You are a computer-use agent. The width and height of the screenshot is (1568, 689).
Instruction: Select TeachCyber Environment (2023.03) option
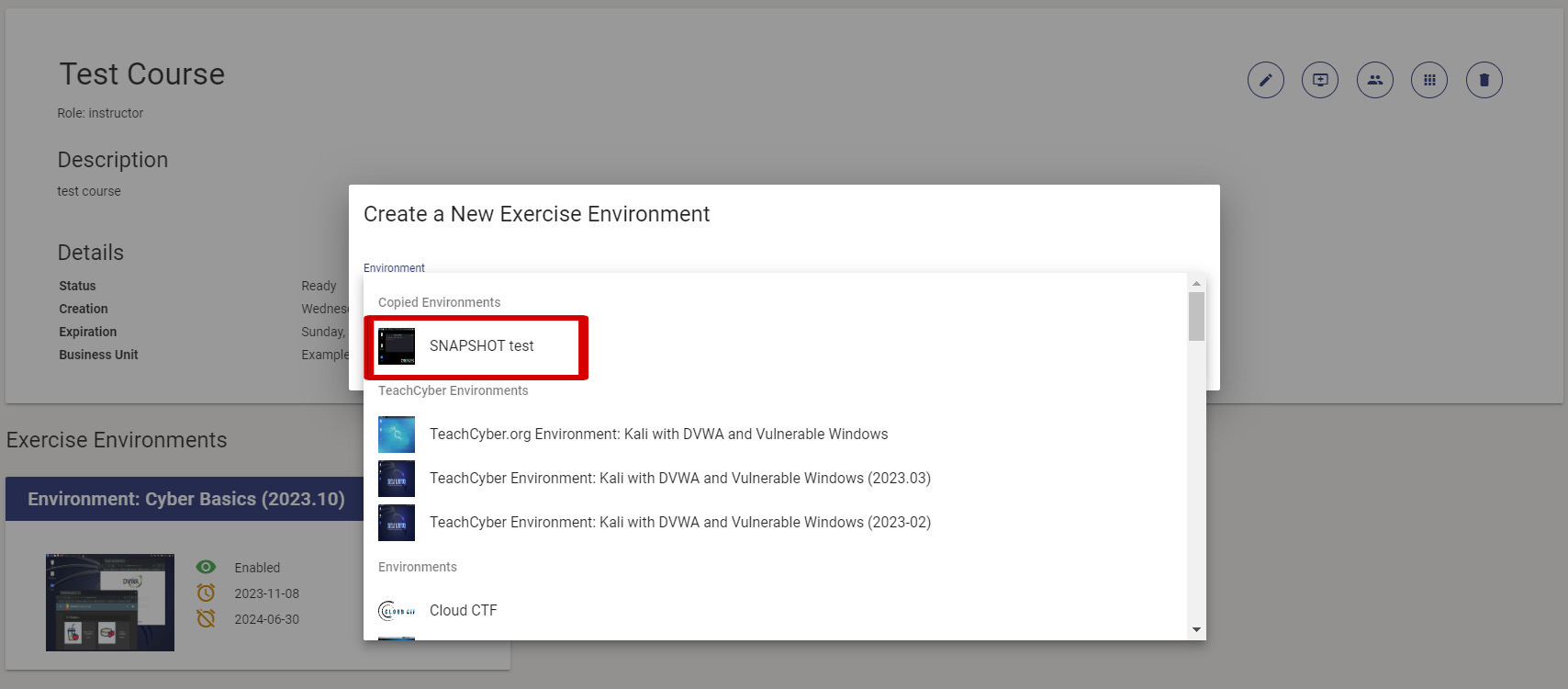click(775, 479)
